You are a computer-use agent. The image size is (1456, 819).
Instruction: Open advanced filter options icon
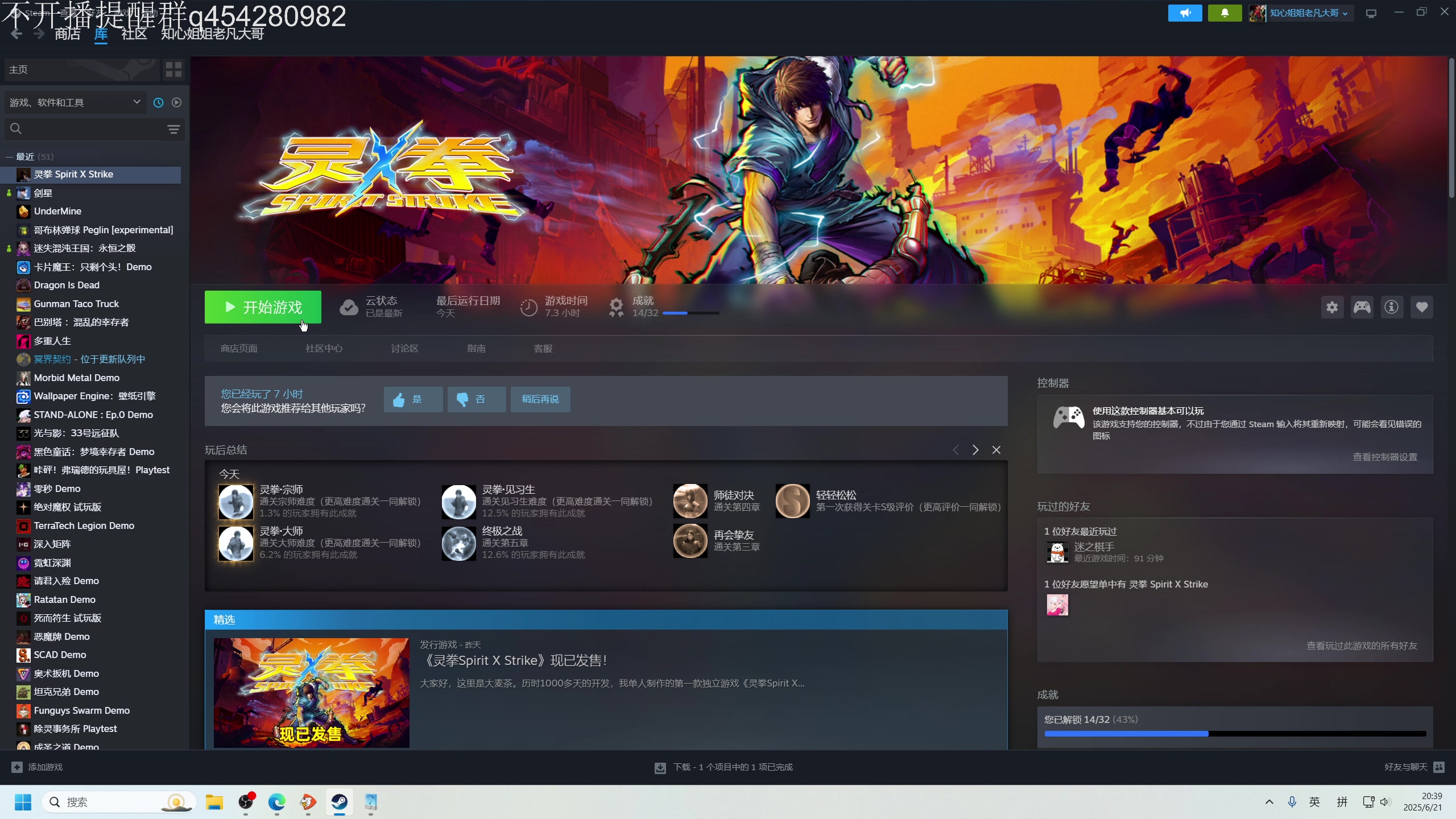pos(173,129)
